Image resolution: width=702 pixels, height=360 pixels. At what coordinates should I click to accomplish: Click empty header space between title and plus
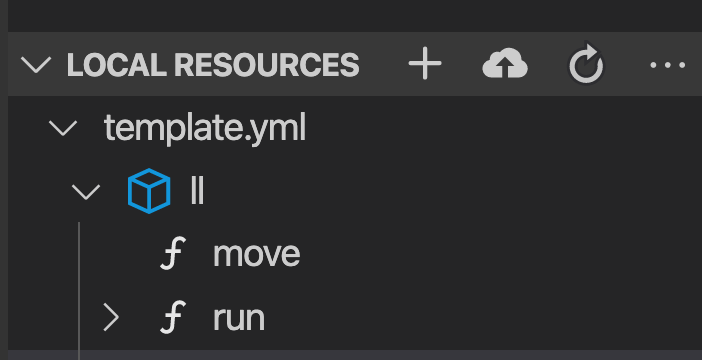coord(383,64)
